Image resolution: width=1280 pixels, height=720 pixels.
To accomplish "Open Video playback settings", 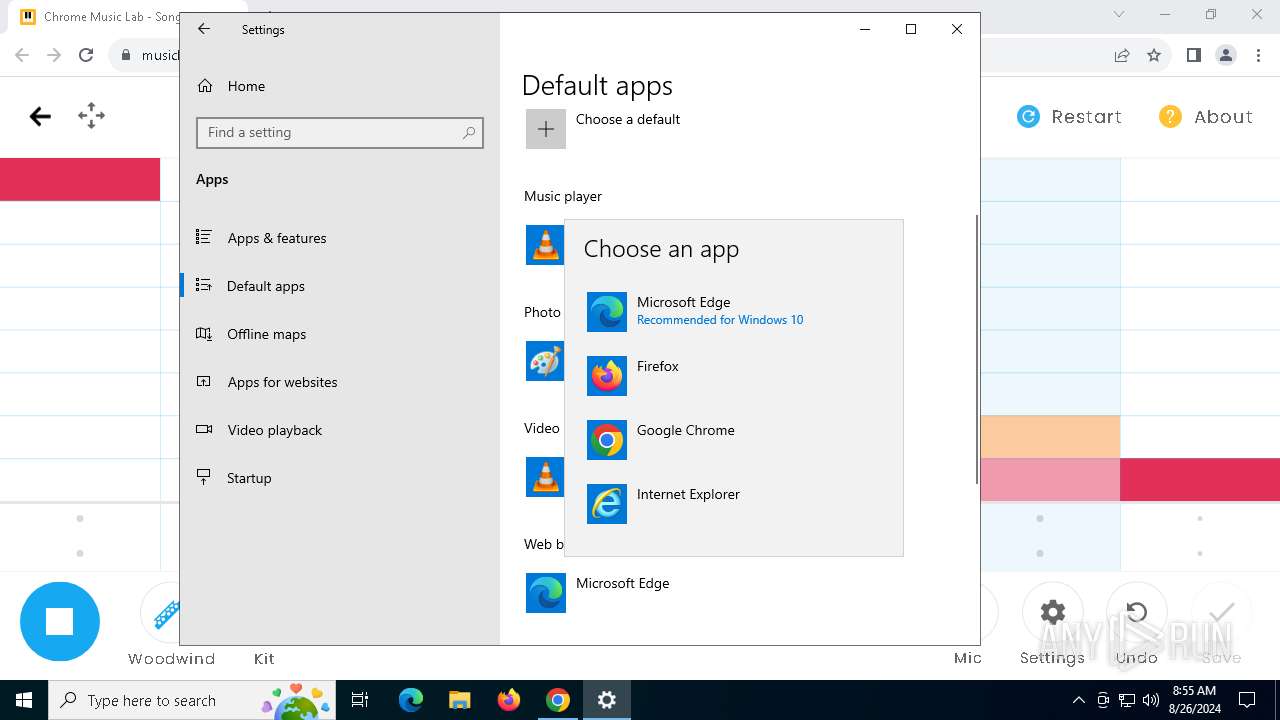I will point(340,430).
